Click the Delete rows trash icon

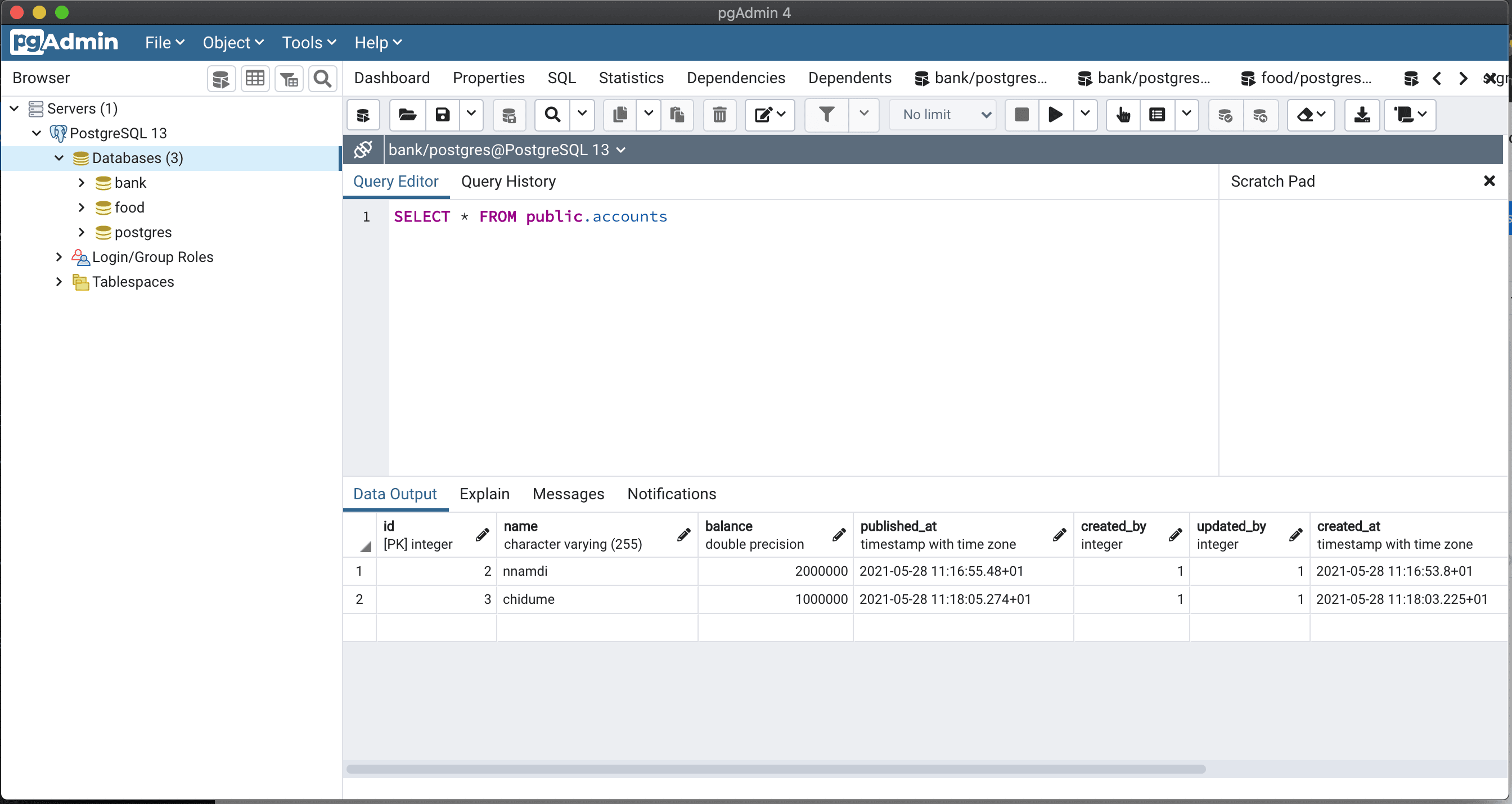pyautogui.click(x=719, y=115)
